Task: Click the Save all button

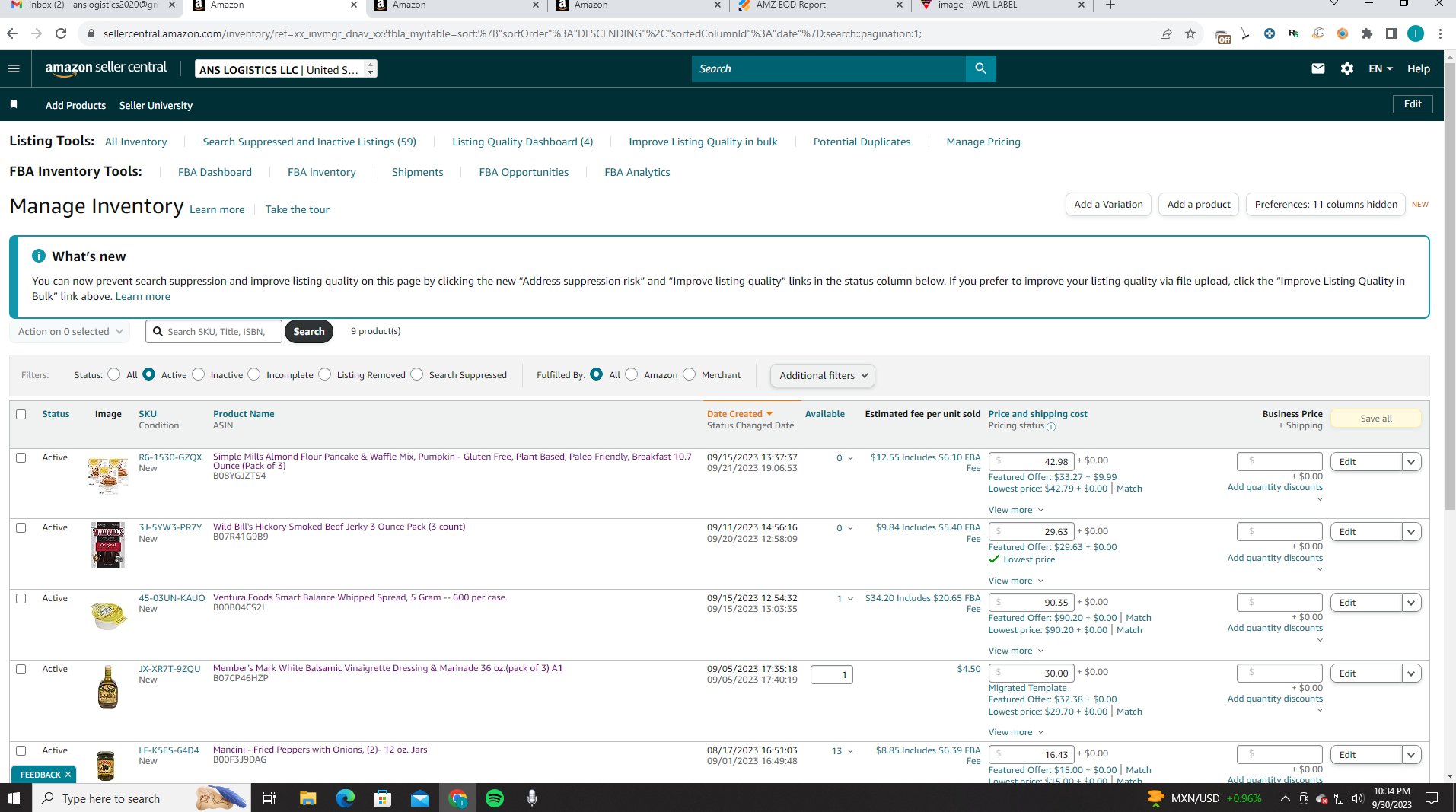Action: tap(1376, 419)
